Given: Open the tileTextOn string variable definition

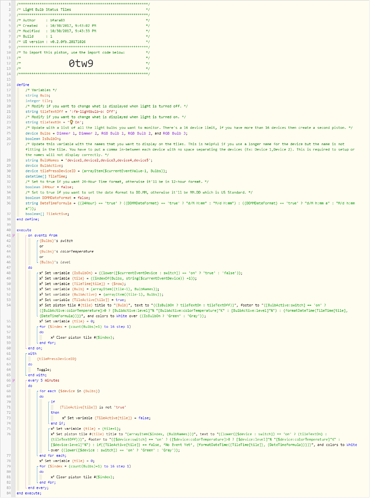Looking at the screenshot, I should (x=55, y=123).
